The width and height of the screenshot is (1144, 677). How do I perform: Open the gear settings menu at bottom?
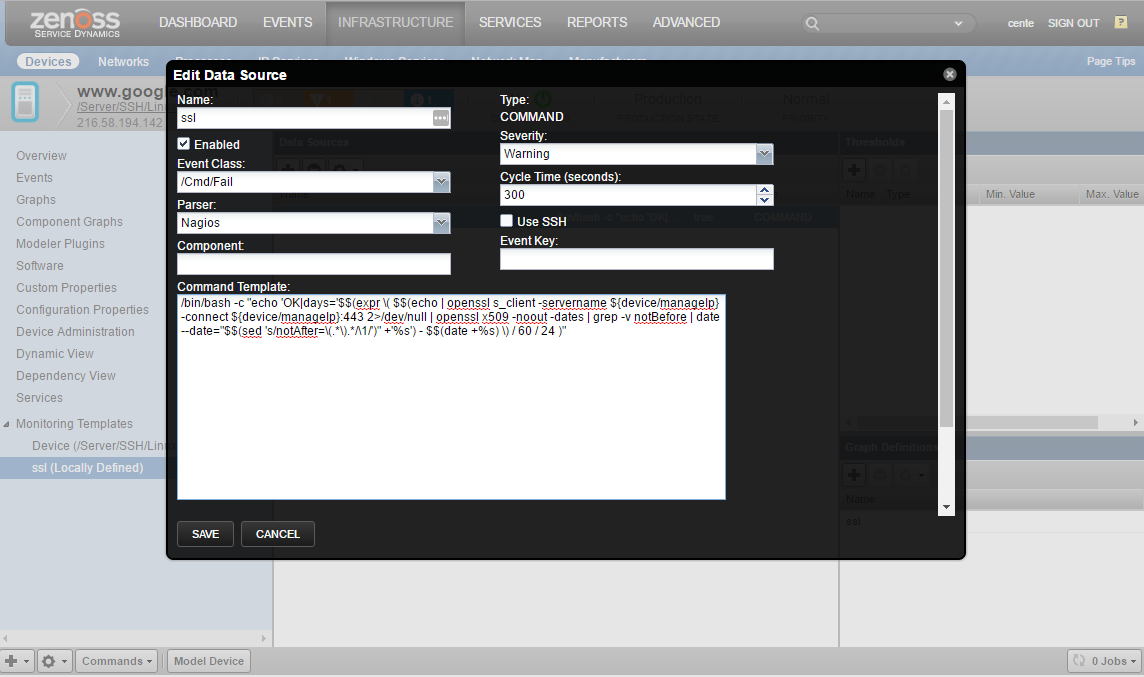point(52,661)
